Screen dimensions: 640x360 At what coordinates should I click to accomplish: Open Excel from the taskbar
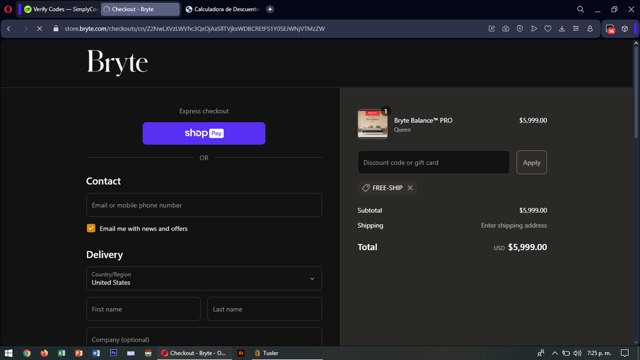point(61,353)
